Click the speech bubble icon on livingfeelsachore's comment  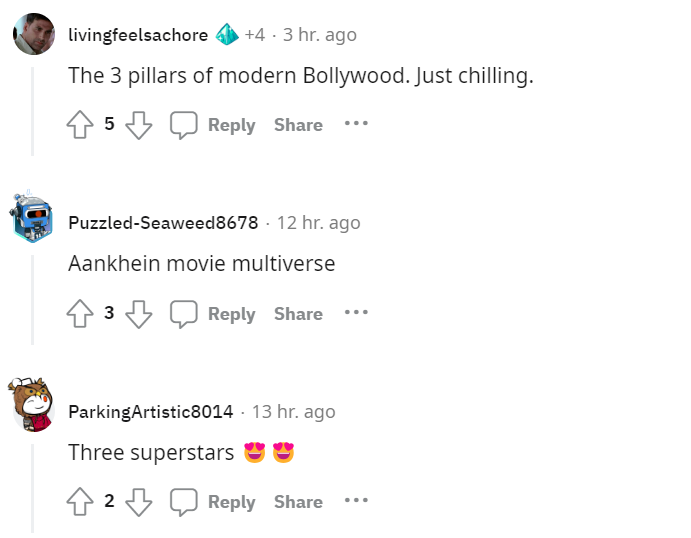[x=184, y=125]
